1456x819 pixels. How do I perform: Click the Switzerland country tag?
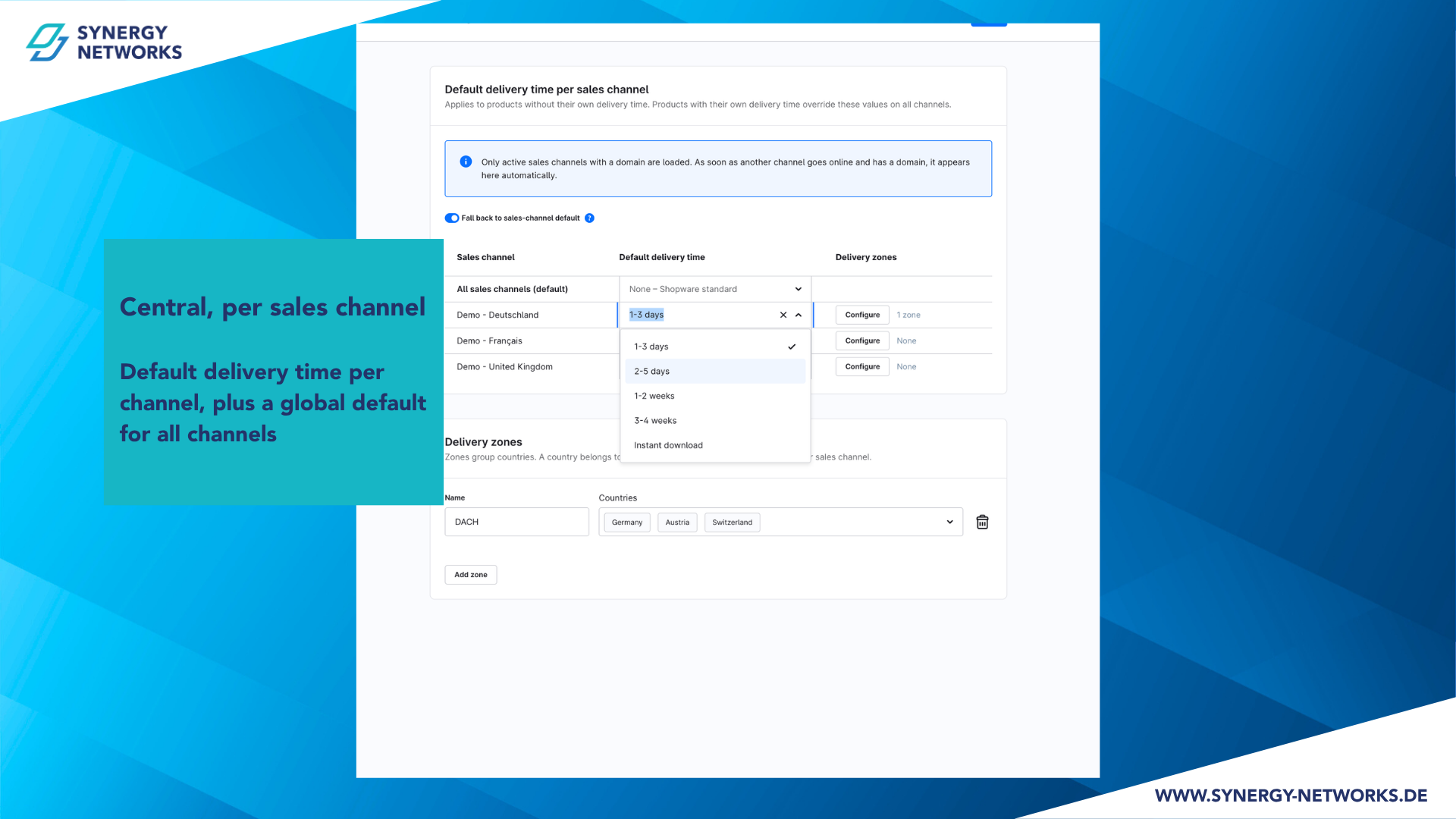(x=733, y=522)
